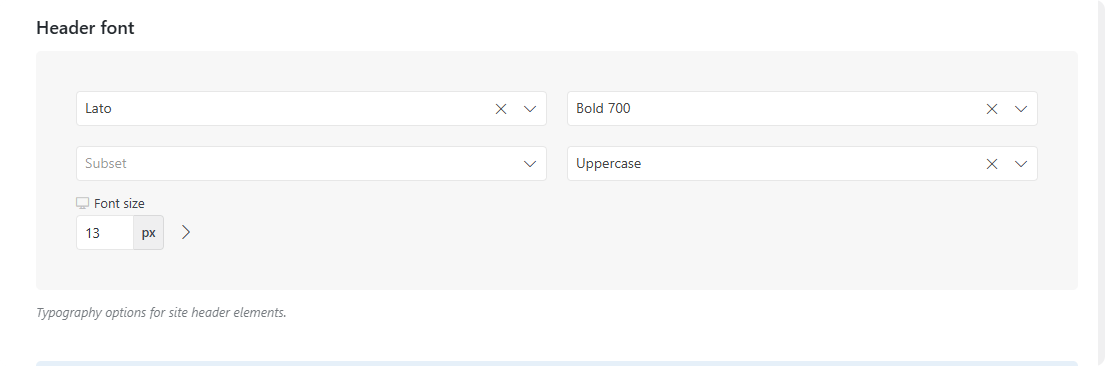This screenshot has width=1105, height=366.
Task: Click the desktop device icon beside Font size
Action: coord(82,203)
